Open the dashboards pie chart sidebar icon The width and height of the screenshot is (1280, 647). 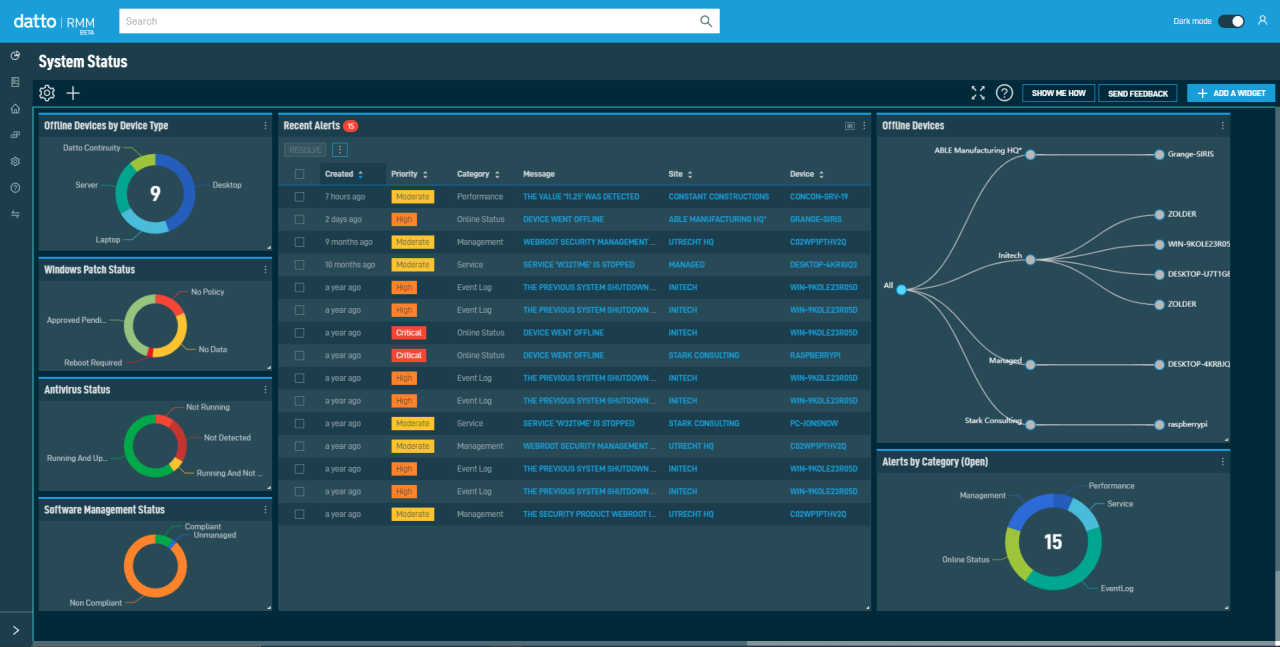coord(15,55)
